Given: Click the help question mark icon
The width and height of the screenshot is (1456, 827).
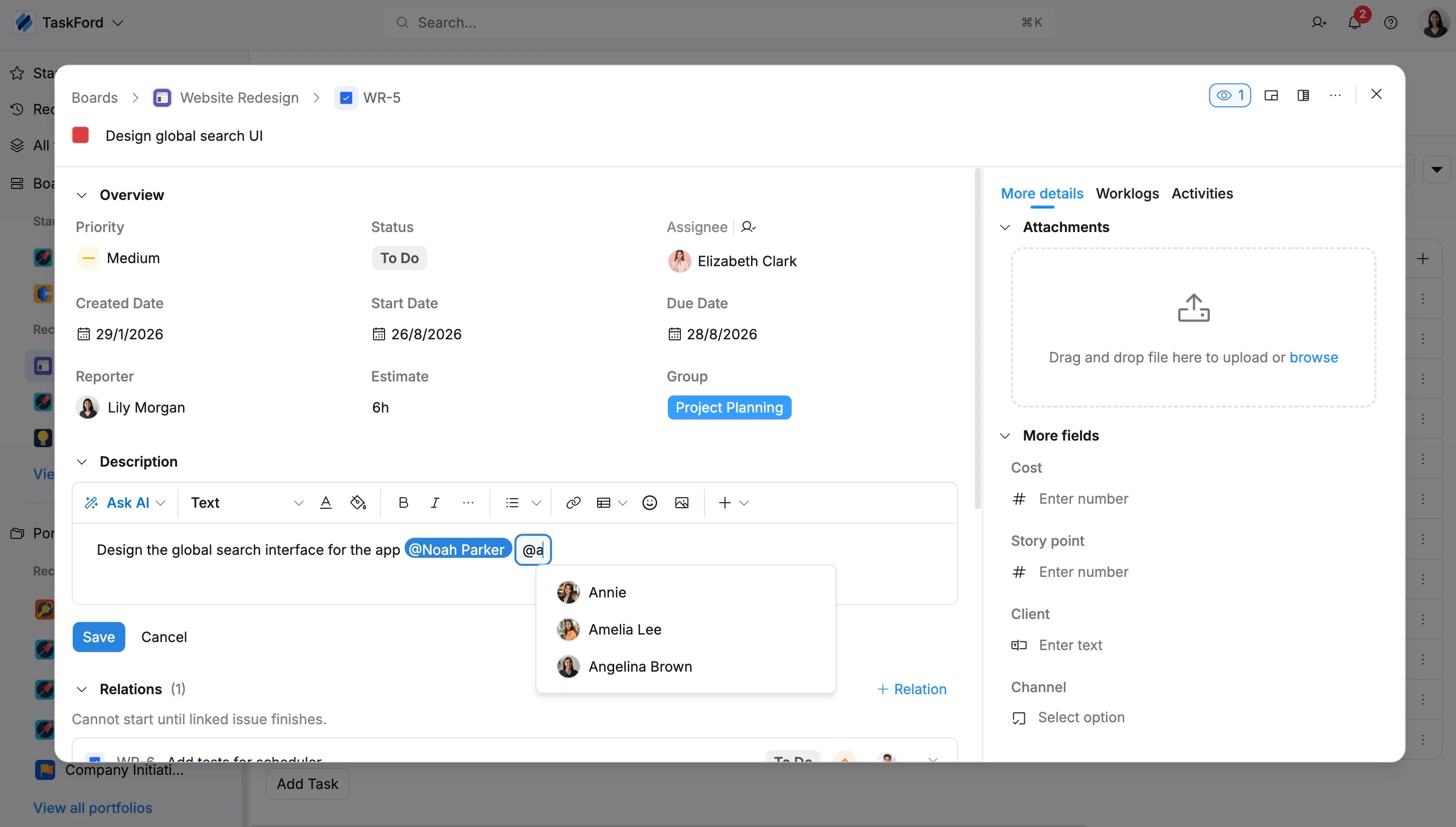Looking at the screenshot, I should 1391,23.
